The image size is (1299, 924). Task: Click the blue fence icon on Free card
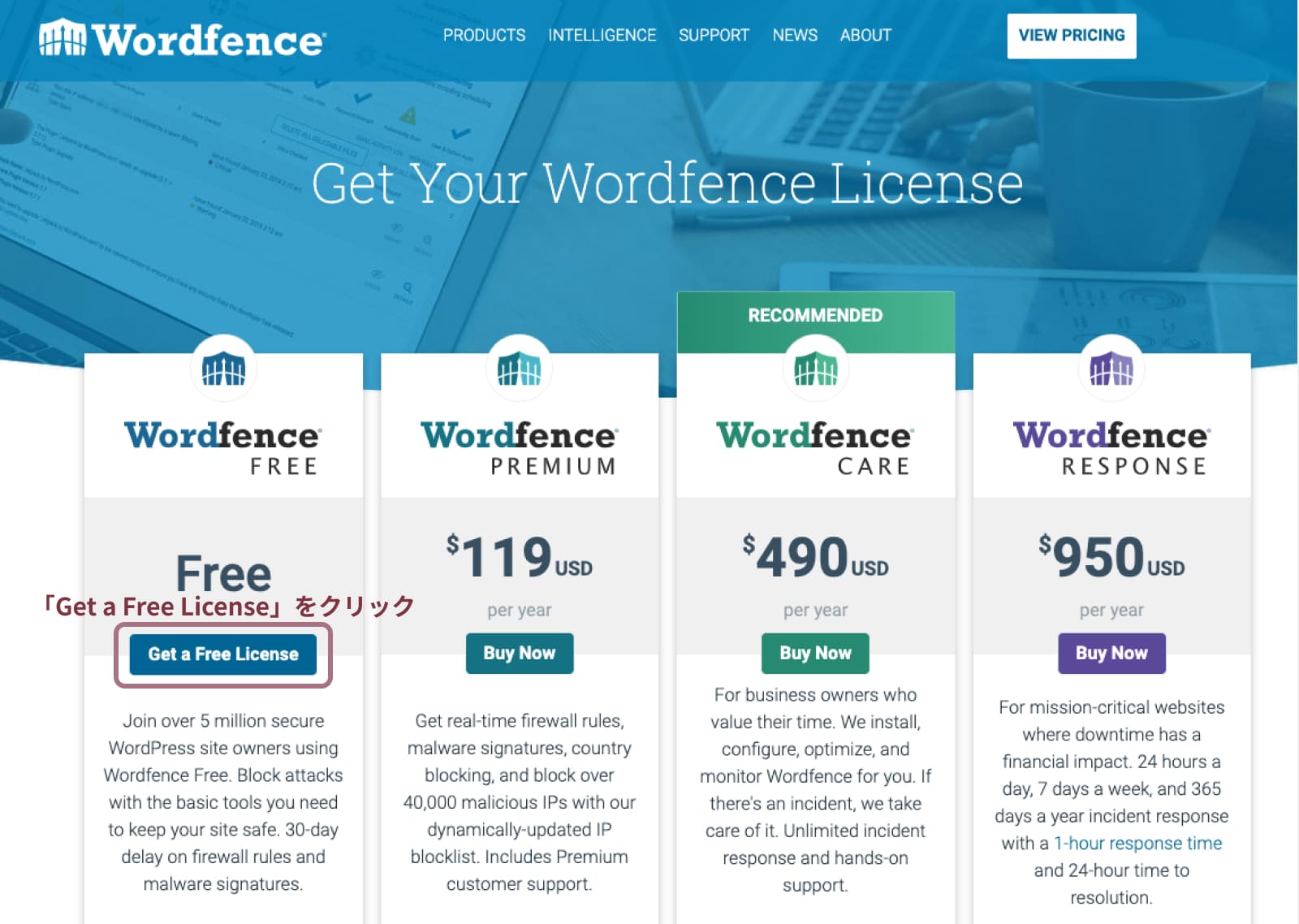pyautogui.click(x=223, y=369)
